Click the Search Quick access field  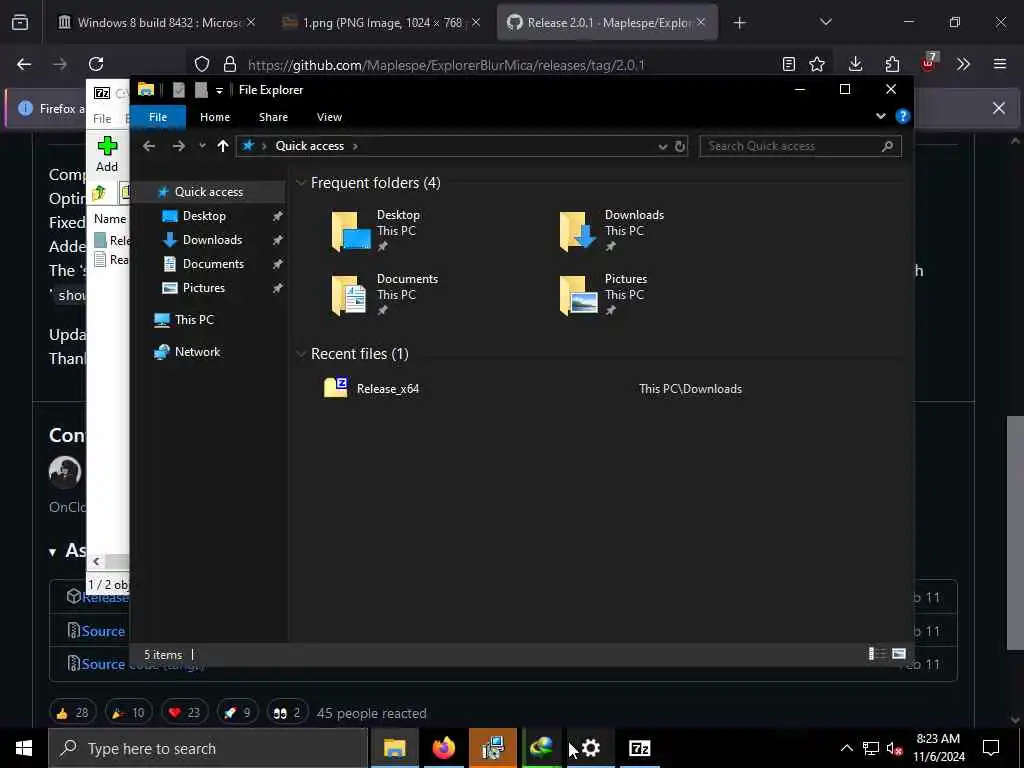coord(800,146)
